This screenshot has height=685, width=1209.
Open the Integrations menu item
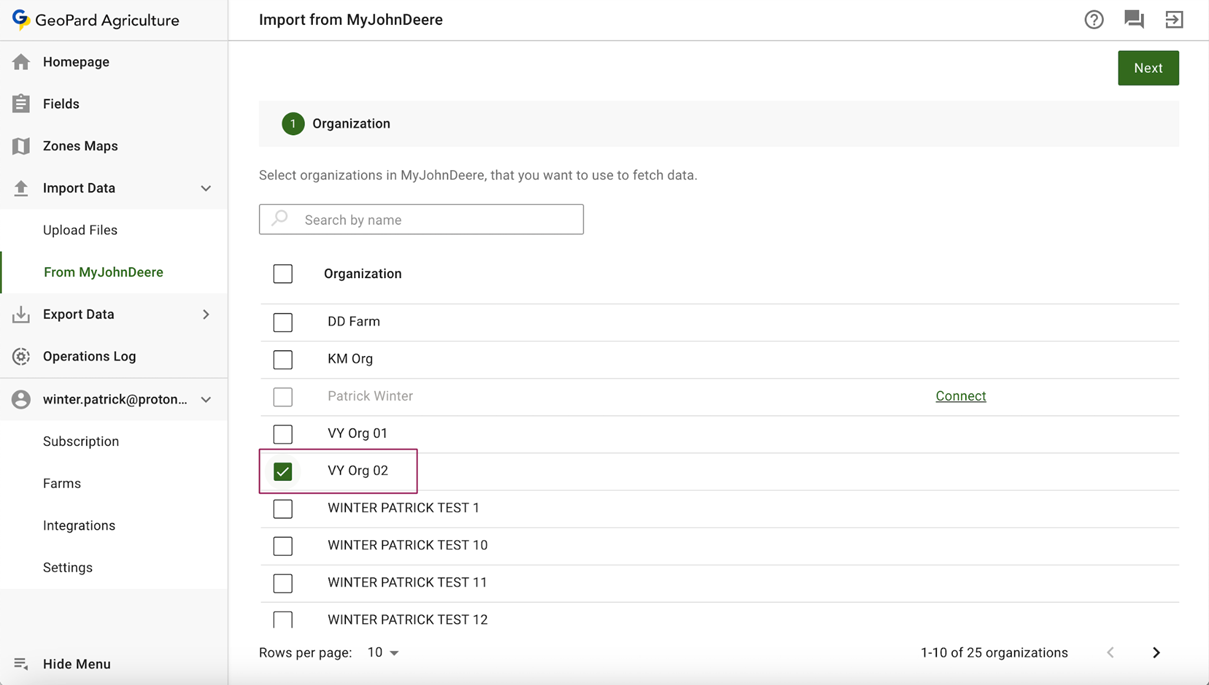point(79,525)
